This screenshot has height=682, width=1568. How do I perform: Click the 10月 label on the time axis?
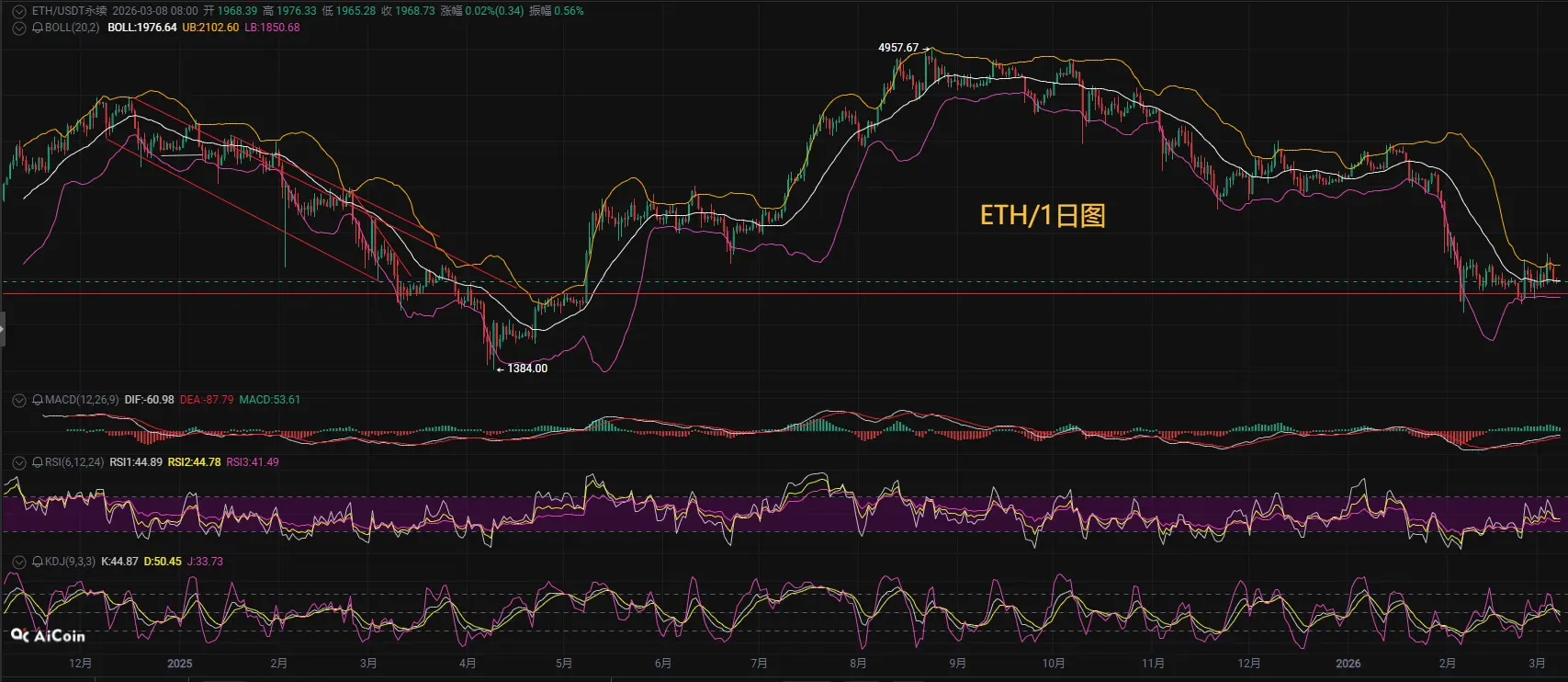click(1054, 664)
